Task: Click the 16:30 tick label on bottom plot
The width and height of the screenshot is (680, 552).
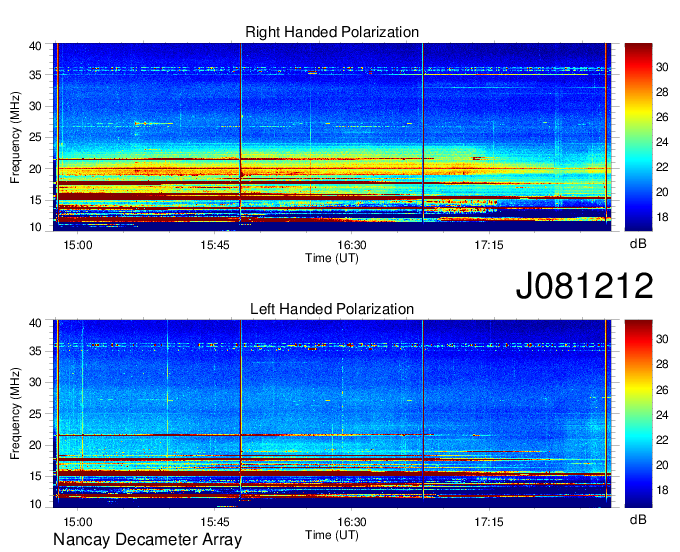Action: point(352,522)
